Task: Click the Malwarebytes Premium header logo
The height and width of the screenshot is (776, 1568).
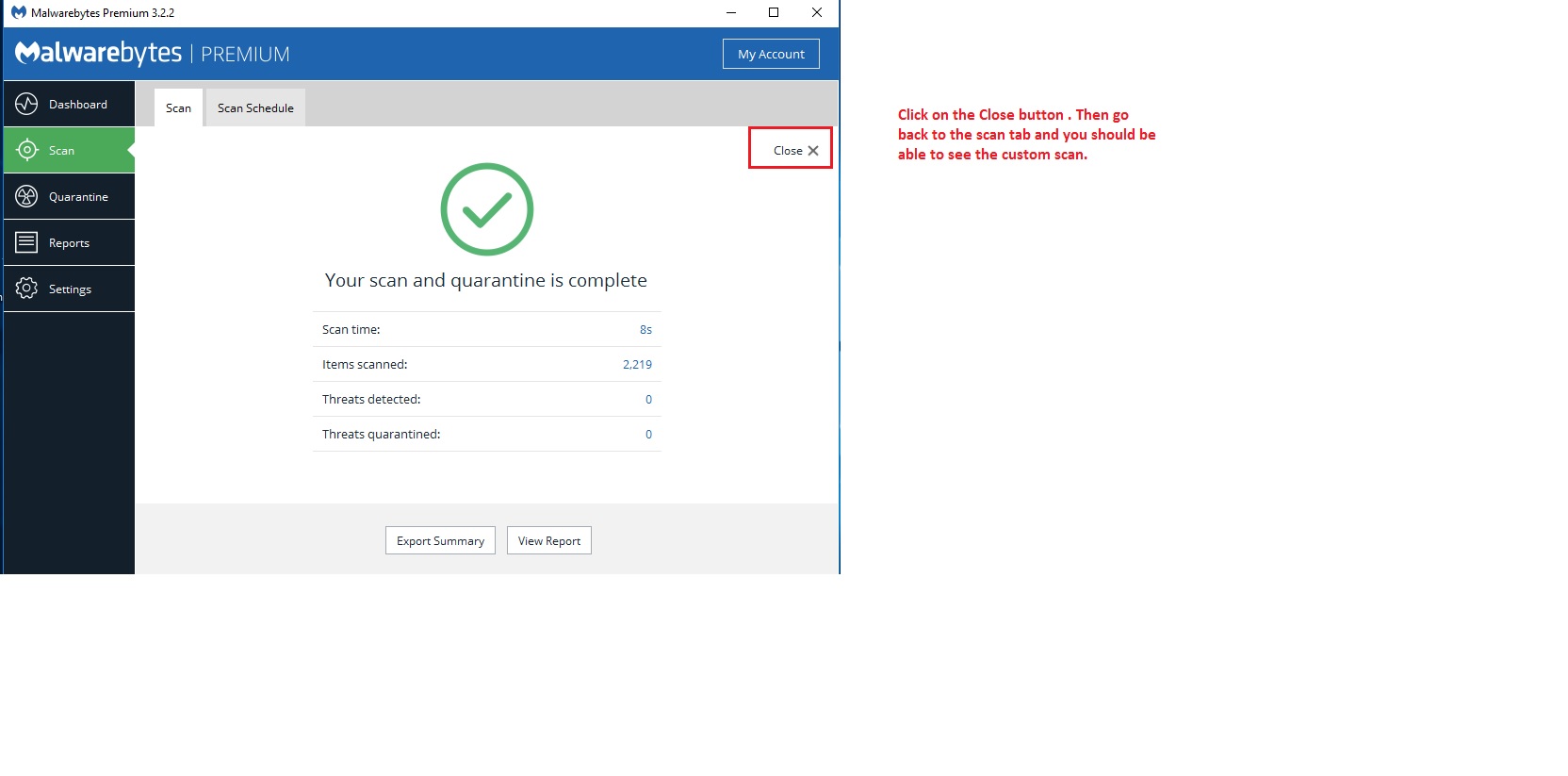Action: coord(153,54)
